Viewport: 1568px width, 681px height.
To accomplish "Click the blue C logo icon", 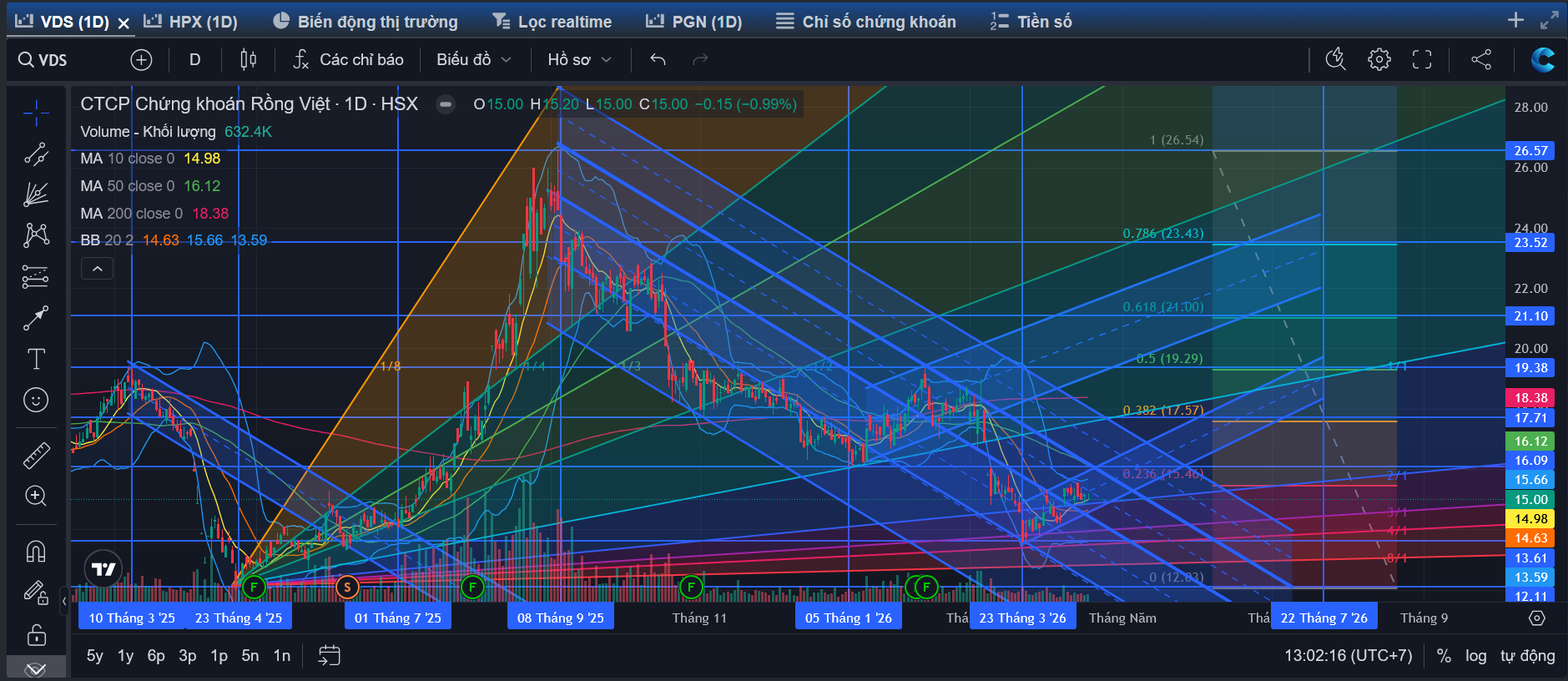I will pos(1542,59).
